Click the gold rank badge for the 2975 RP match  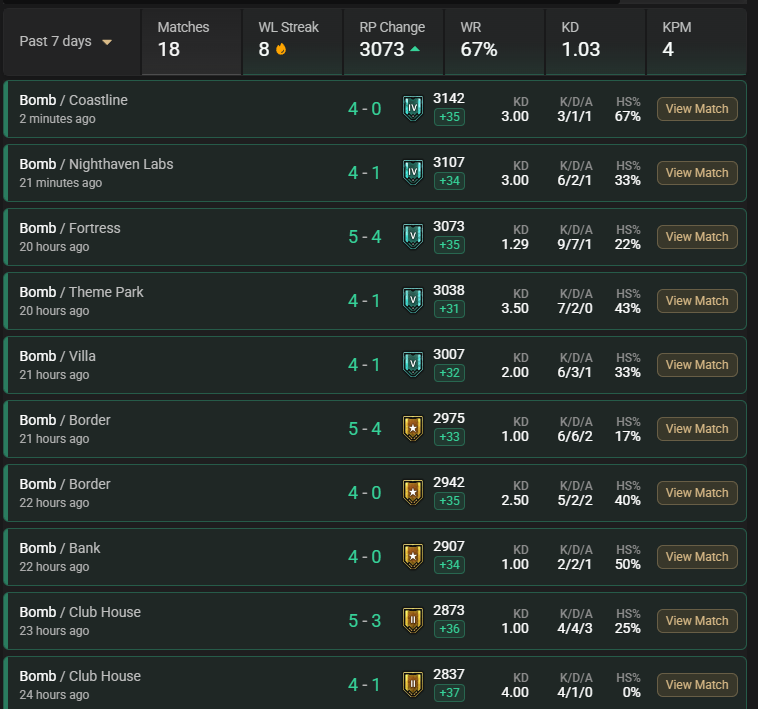(413, 429)
